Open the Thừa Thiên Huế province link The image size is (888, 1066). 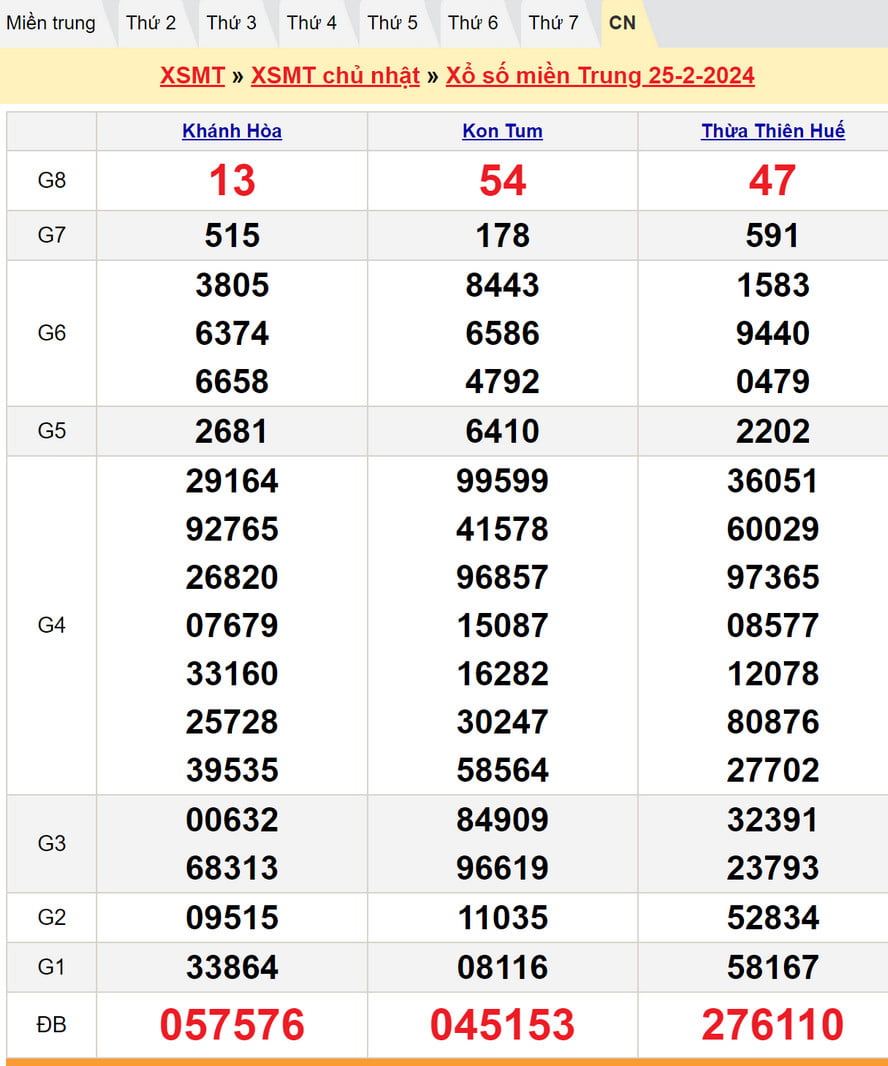click(x=773, y=131)
